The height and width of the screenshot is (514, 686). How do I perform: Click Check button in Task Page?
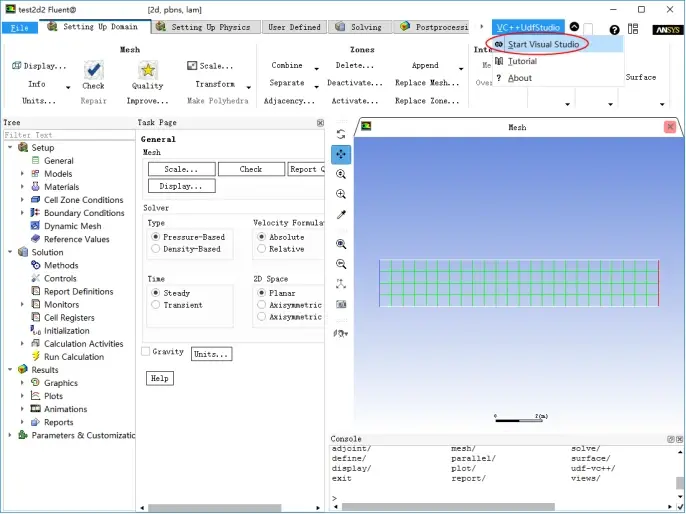pos(251,169)
